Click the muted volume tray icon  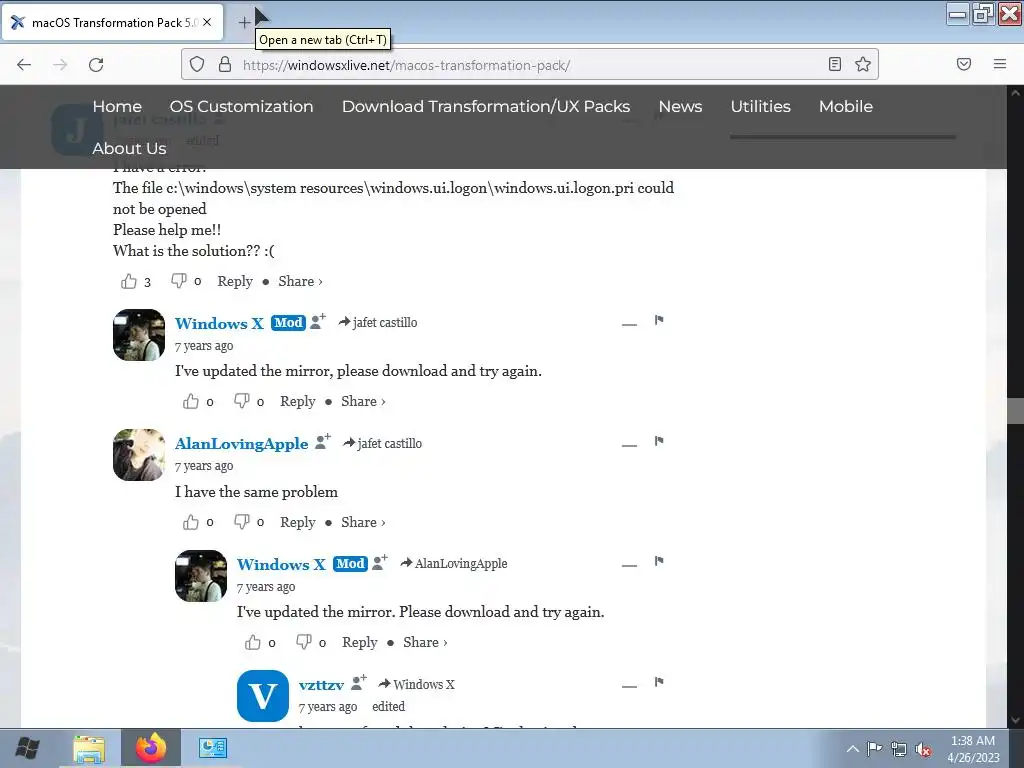point(923,750)
